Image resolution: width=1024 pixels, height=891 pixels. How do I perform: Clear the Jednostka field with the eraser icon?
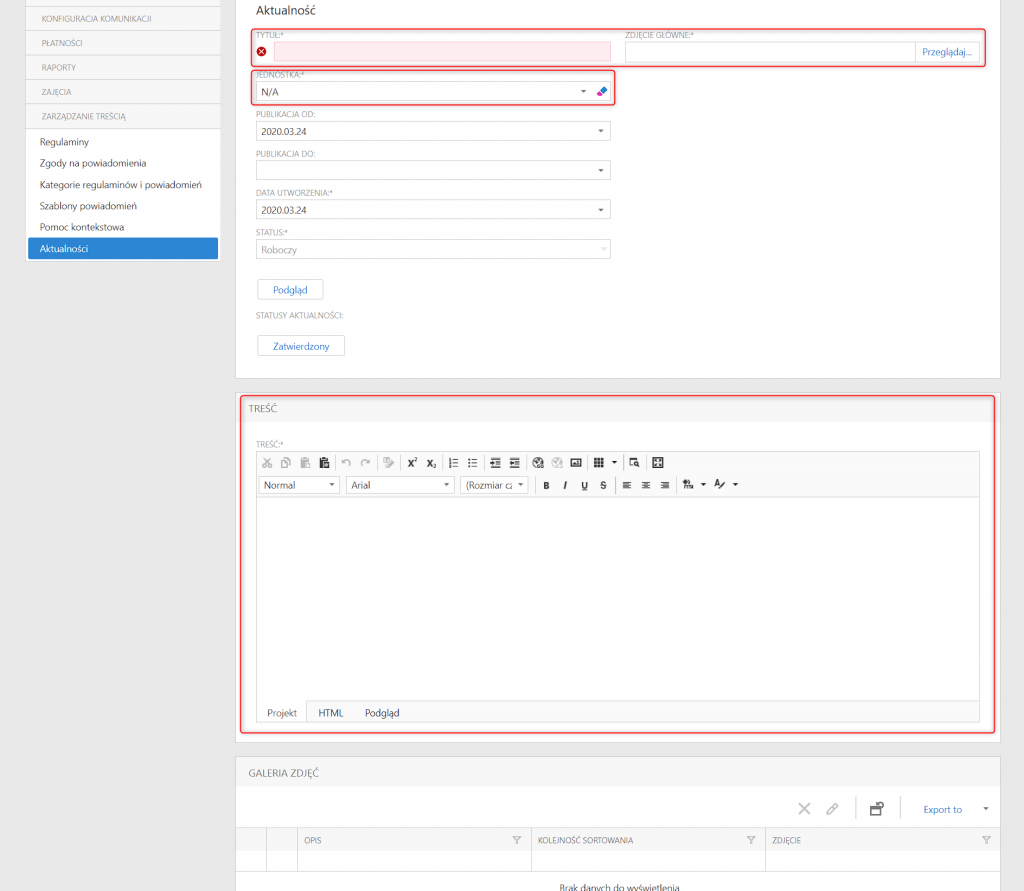coord(602,91)
